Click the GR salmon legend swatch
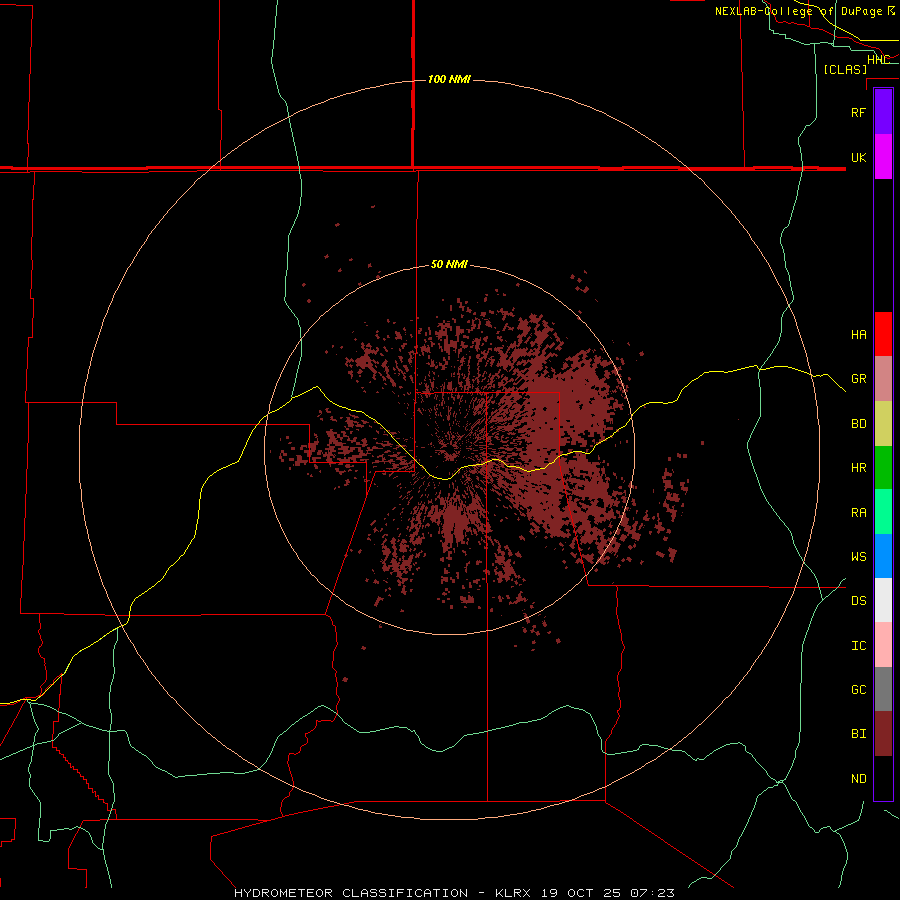 point(883,379)
